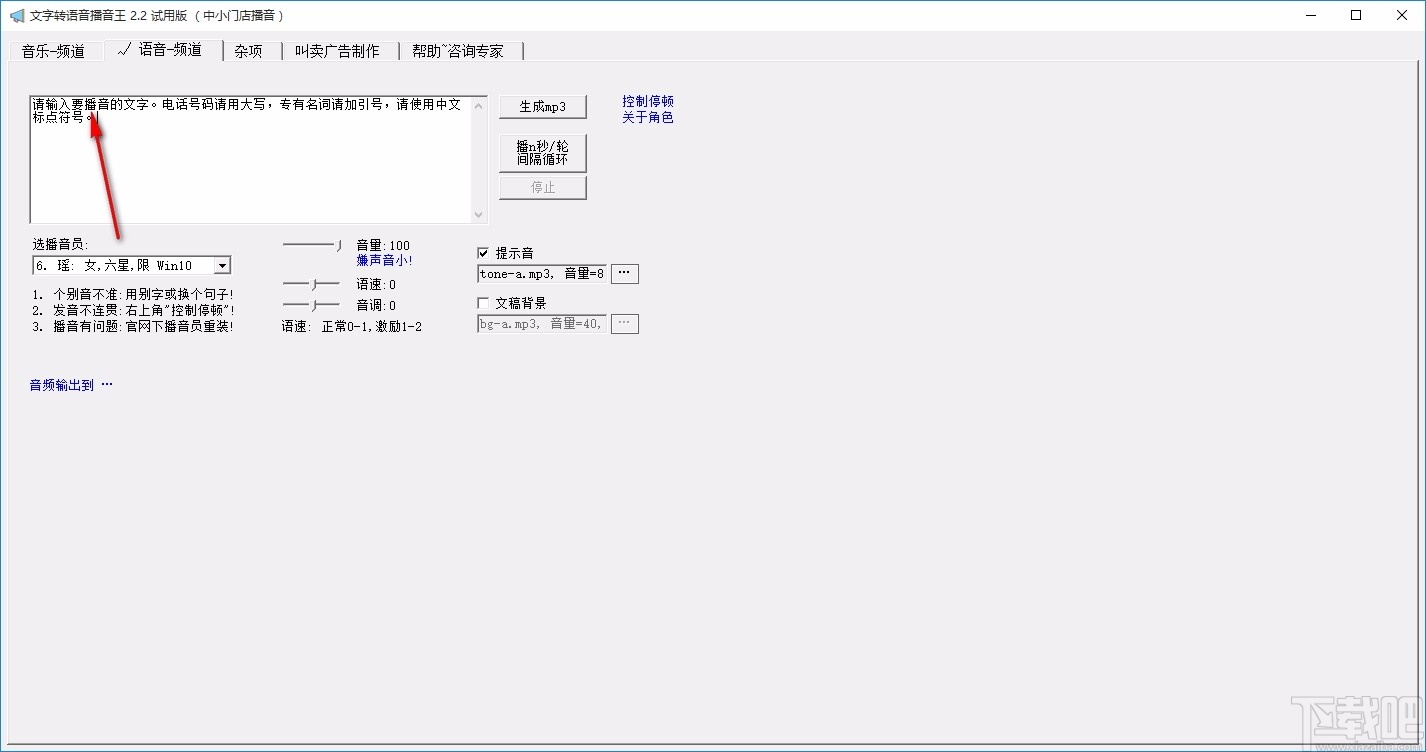The image size is (1426, 752).
Task: Enable the 文稿背景 background audio checkbox
Action: [x=483, y=302]
